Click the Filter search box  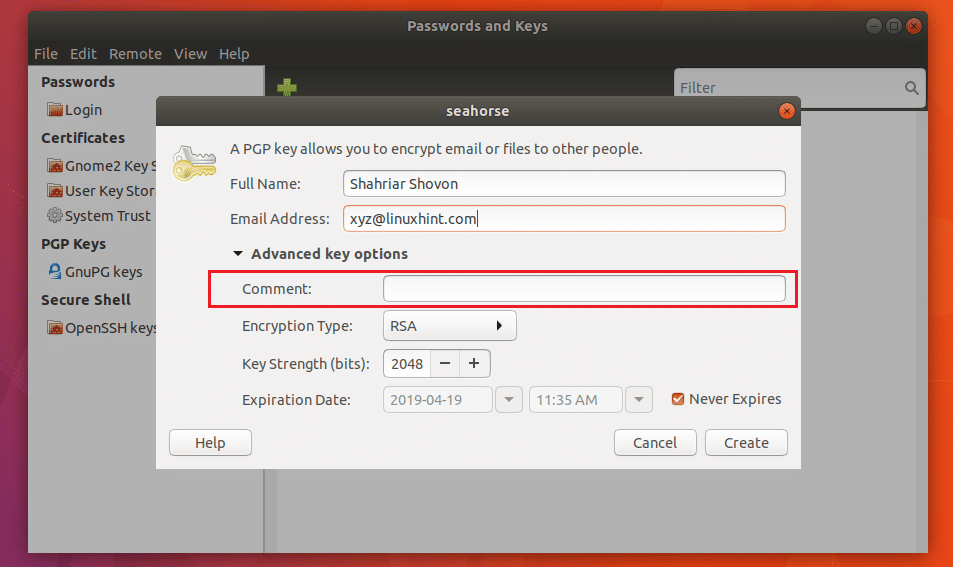800,88
